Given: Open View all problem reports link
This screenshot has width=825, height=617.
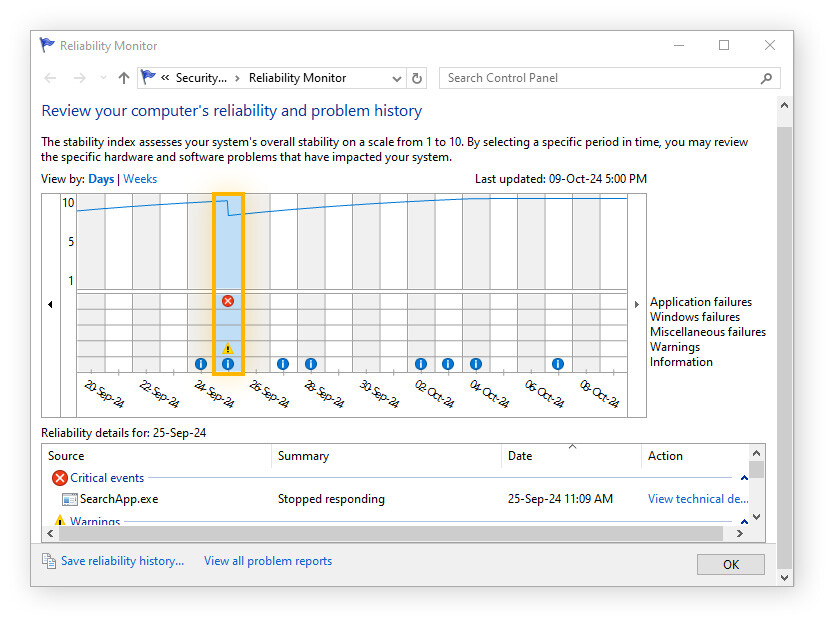Looking at the screenshot, I should click(x=267, y=561).
